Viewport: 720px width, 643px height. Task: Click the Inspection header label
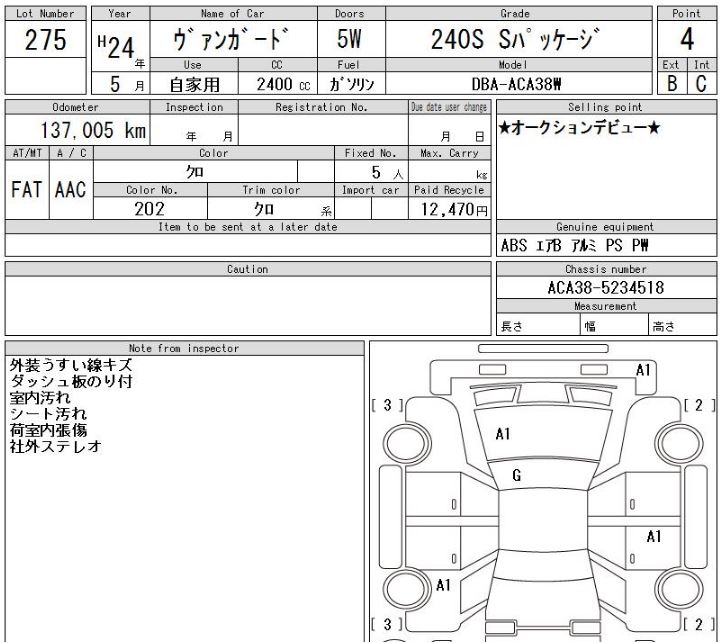click(x=194, y=107)
